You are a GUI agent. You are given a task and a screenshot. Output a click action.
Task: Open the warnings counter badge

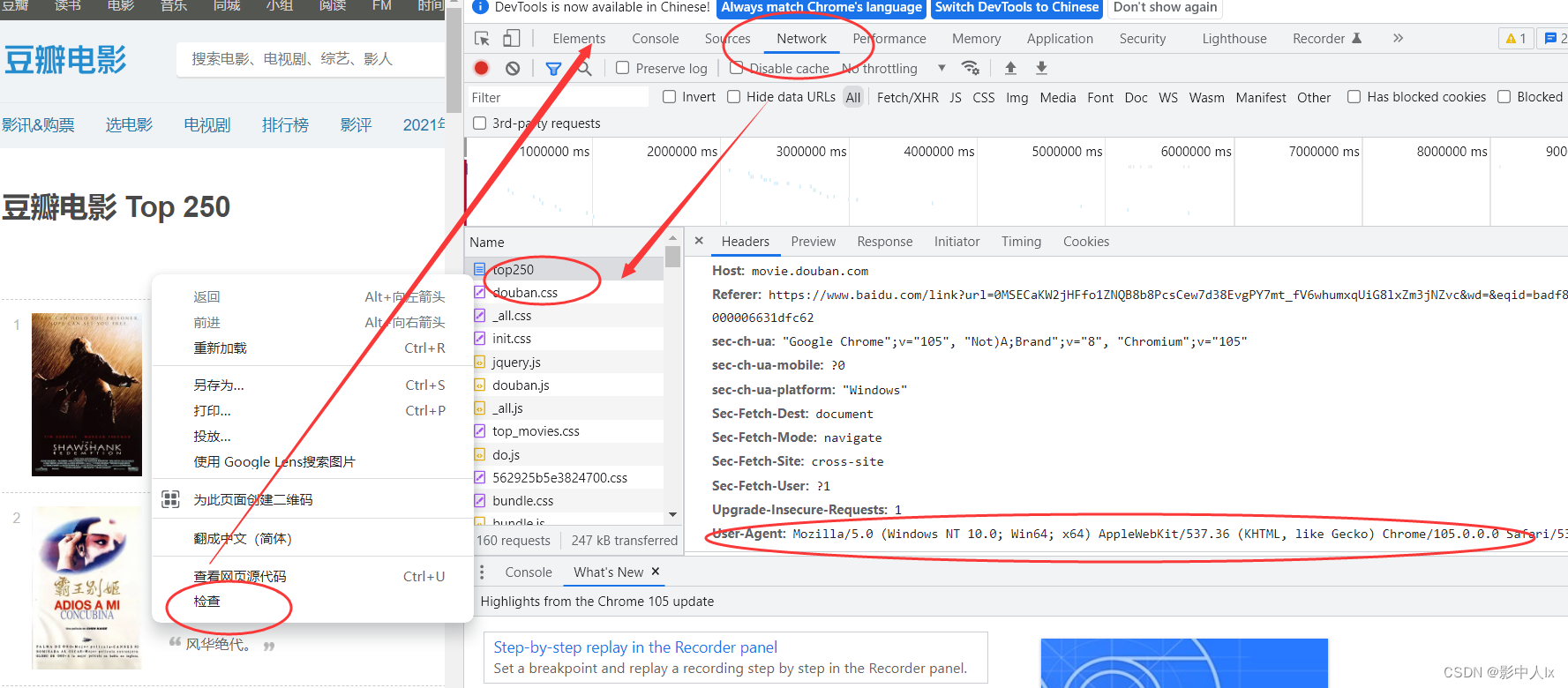(x=1515, y=38)
